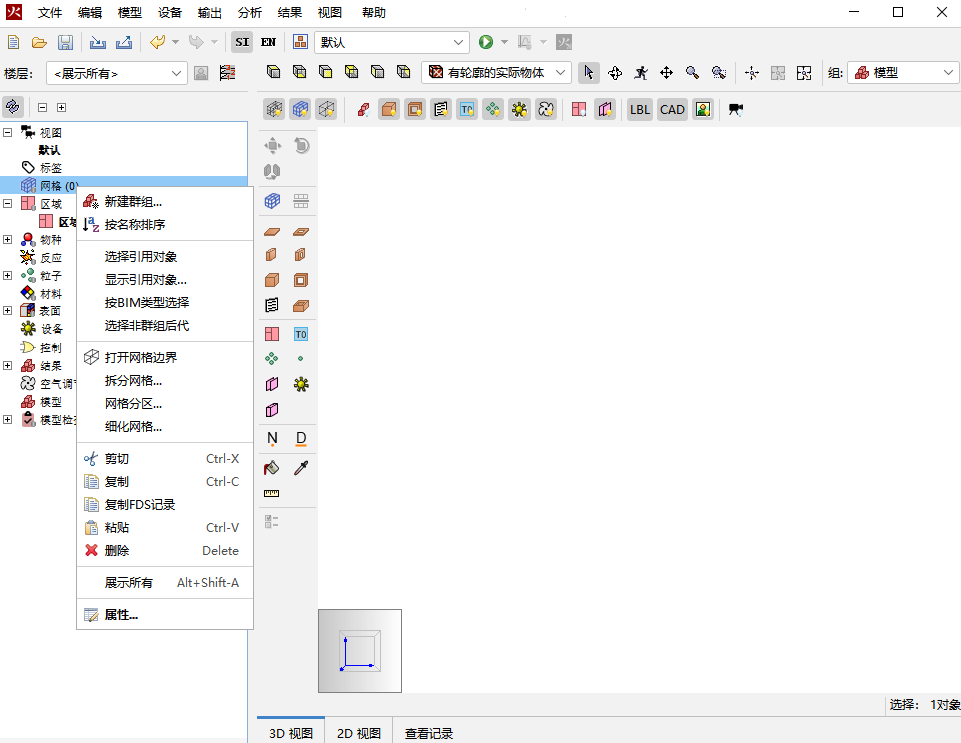Select the measure ruler tool

pos(271,493)
